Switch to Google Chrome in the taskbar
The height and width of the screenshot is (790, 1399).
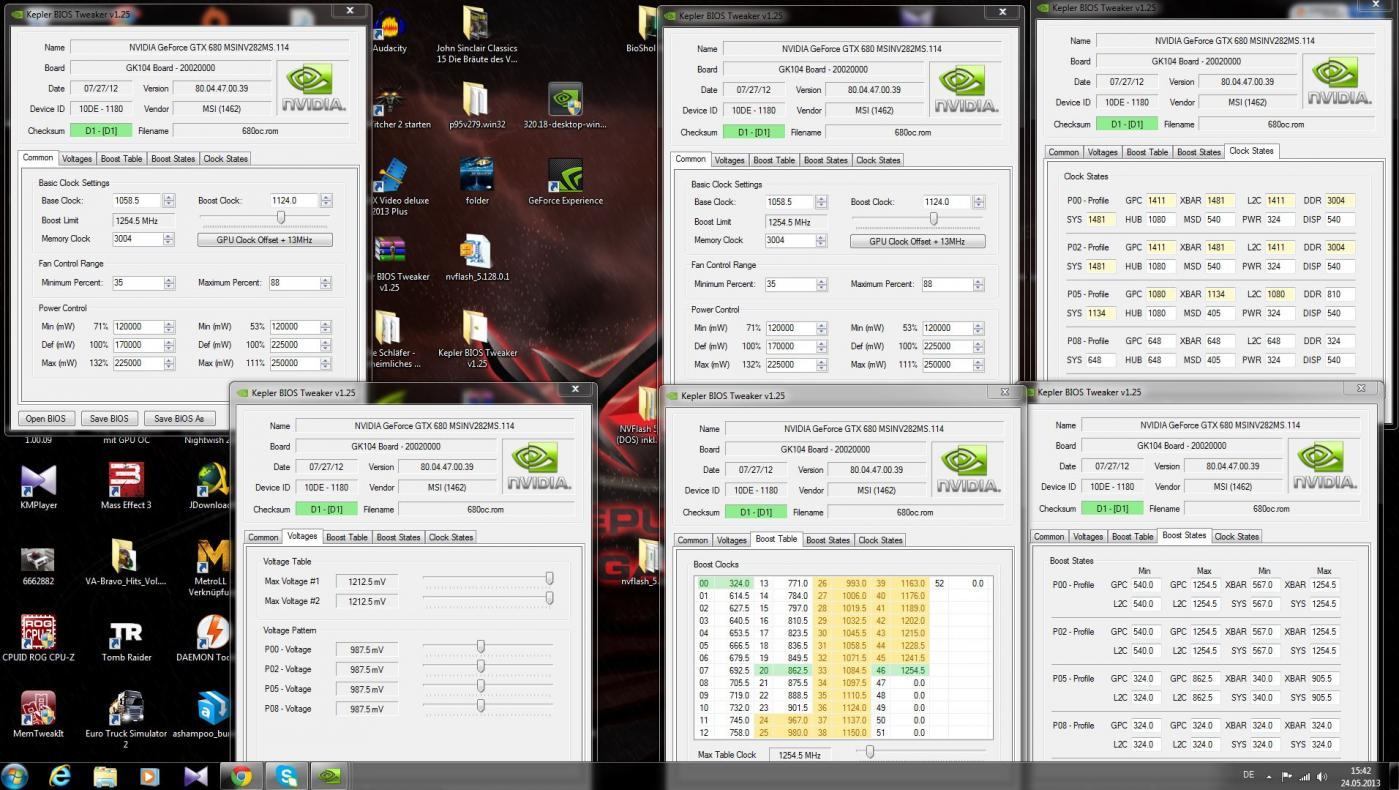241,775
